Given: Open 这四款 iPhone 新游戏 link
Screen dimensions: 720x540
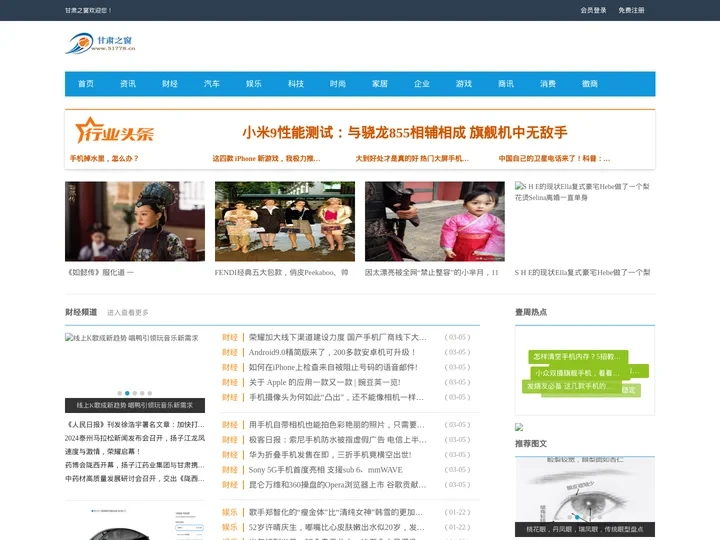Looking at the screenshot, I should pos(266,158).
